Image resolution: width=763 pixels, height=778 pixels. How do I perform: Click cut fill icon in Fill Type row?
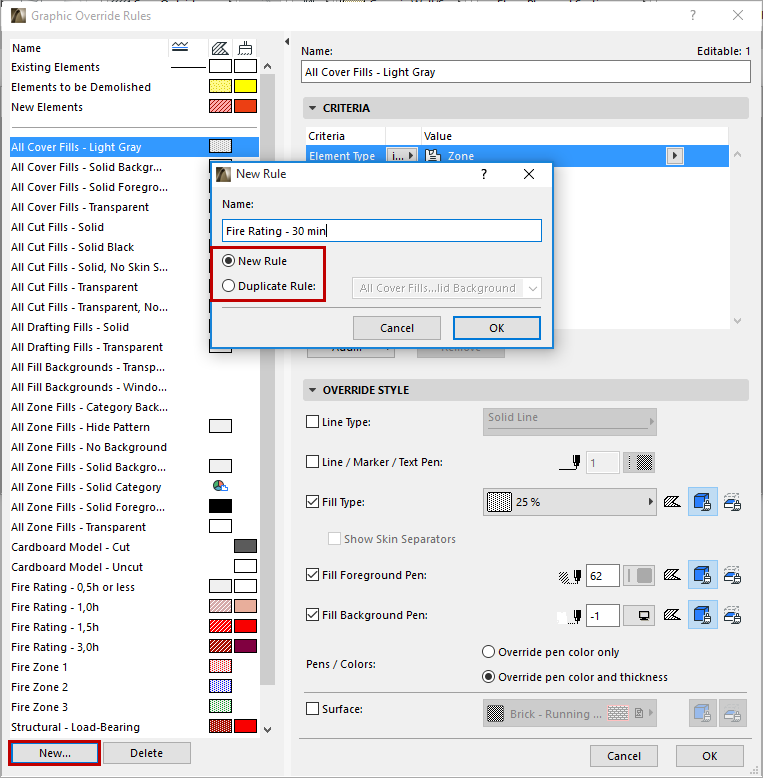pos(672,502)
